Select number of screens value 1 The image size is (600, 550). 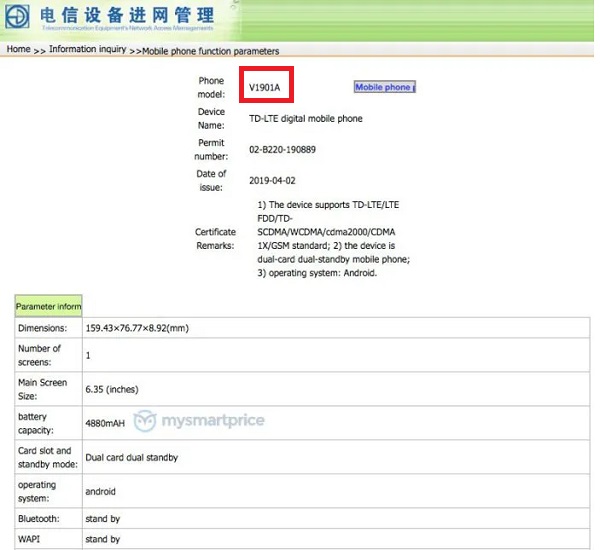tap(88, 355)
